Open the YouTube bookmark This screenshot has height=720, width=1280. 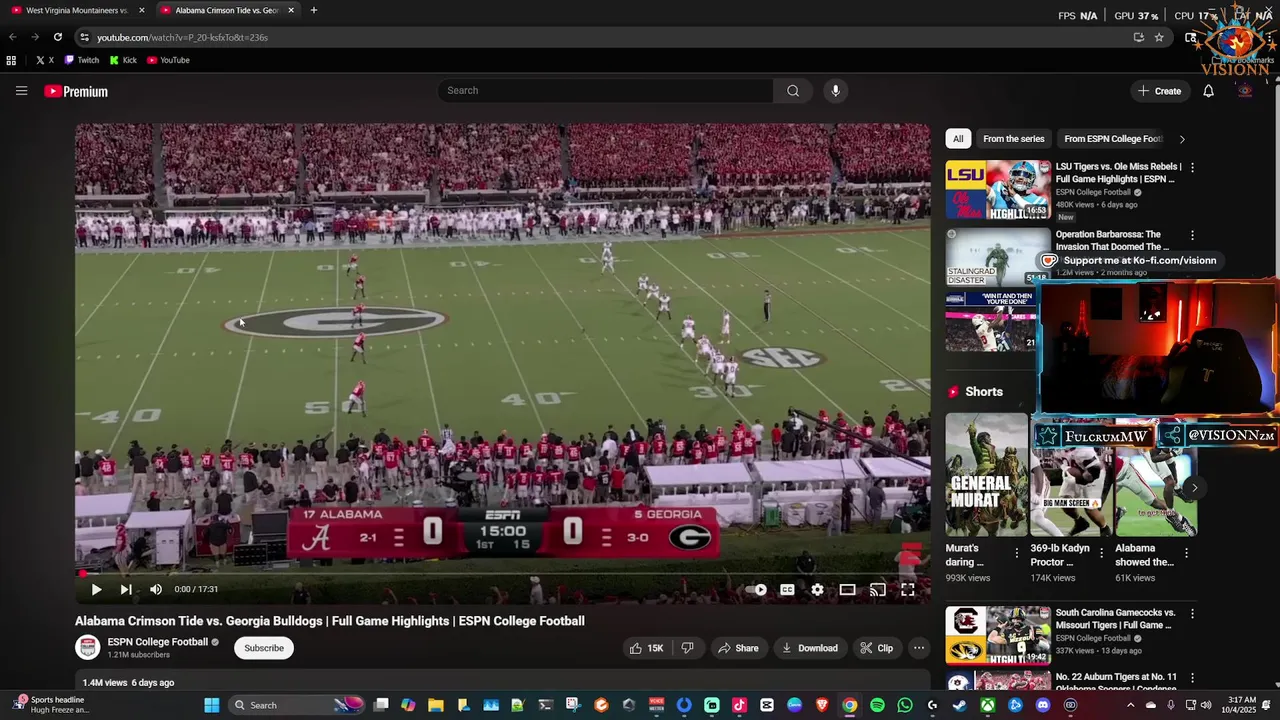(168, 60)
